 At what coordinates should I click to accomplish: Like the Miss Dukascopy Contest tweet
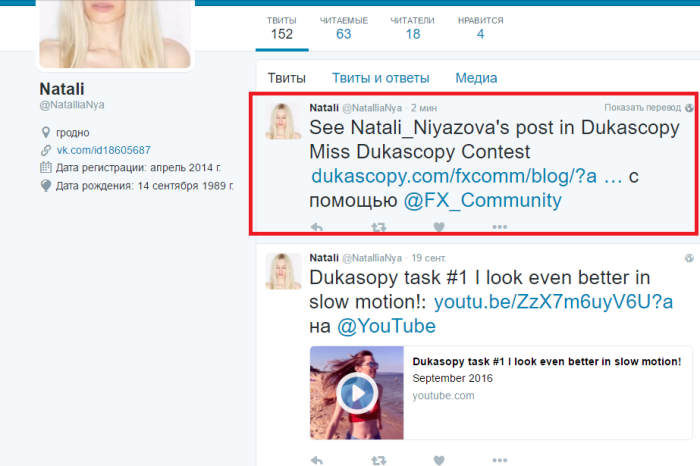coord(439,227)
